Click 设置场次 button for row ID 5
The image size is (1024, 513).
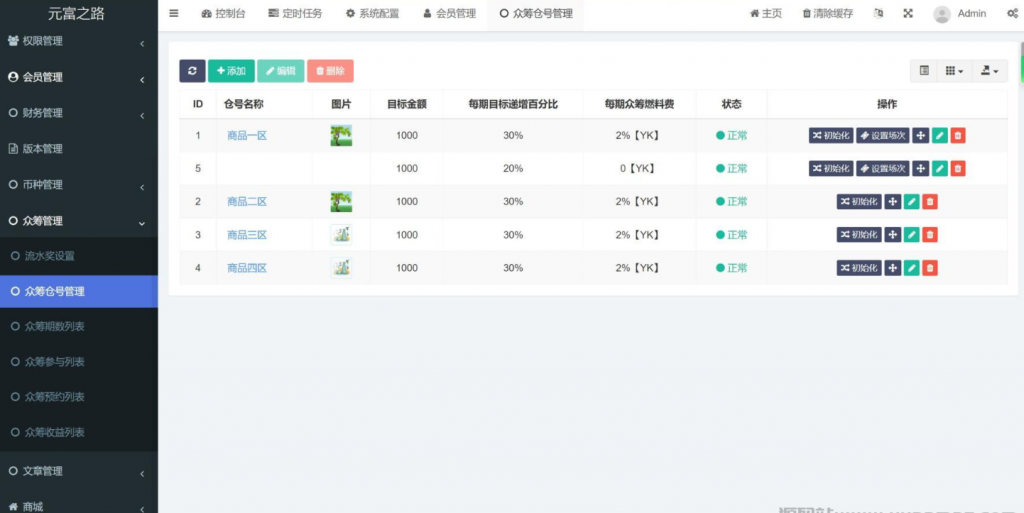[883, 168]
